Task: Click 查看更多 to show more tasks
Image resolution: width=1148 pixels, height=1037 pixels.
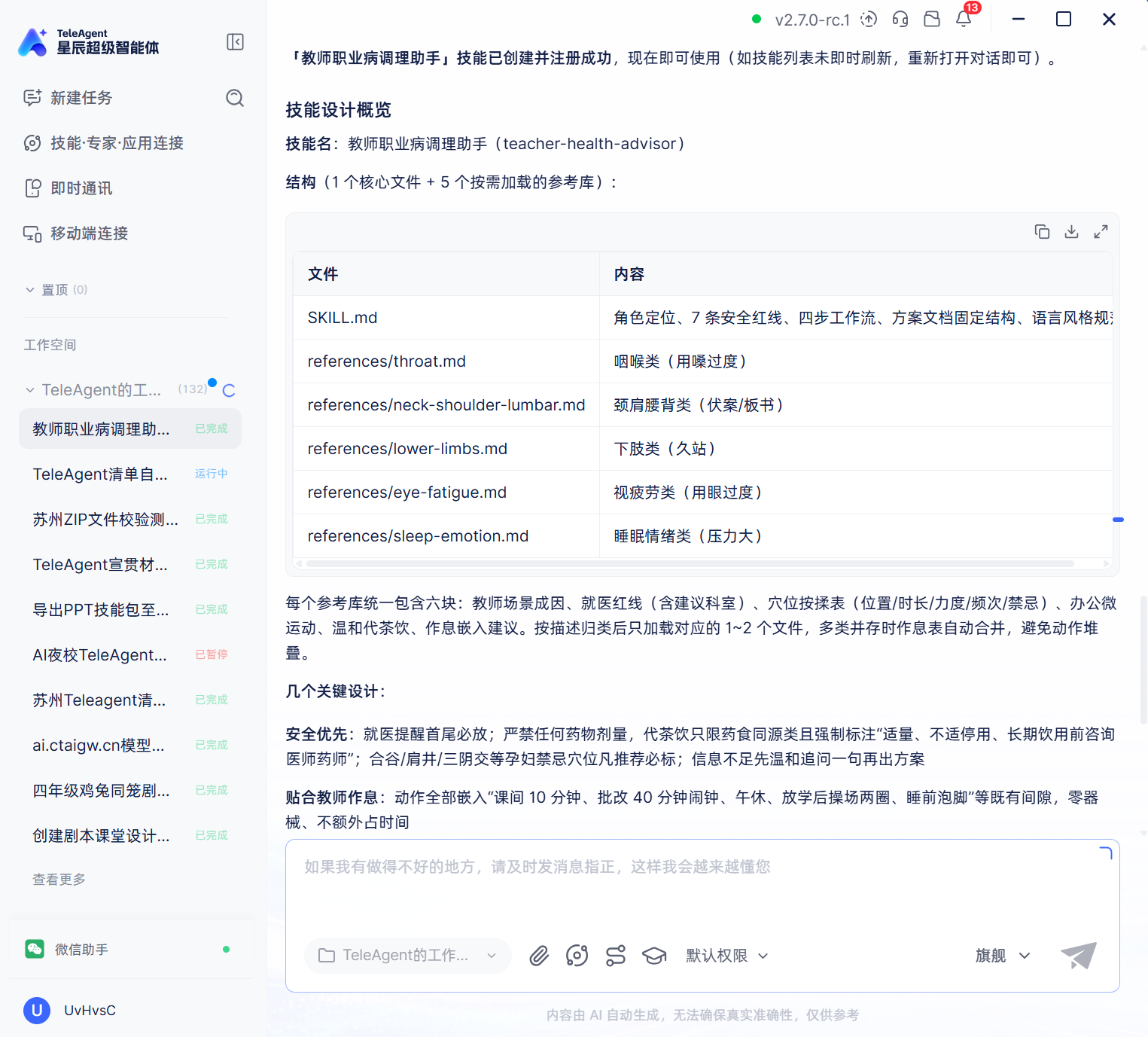Action: pyautogui.click(x=59, y=880)
